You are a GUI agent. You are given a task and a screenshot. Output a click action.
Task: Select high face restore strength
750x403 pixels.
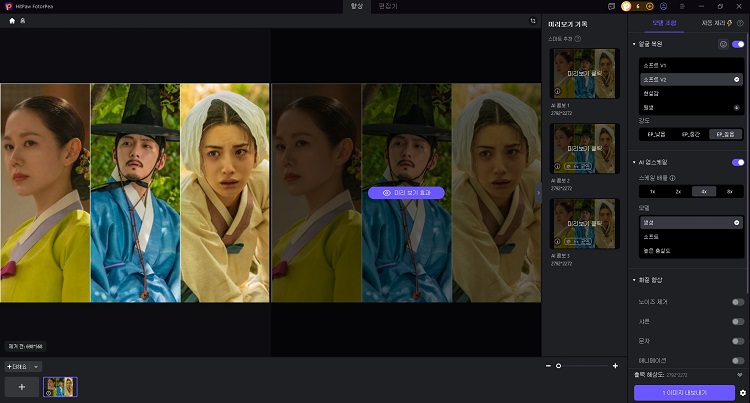725,134
